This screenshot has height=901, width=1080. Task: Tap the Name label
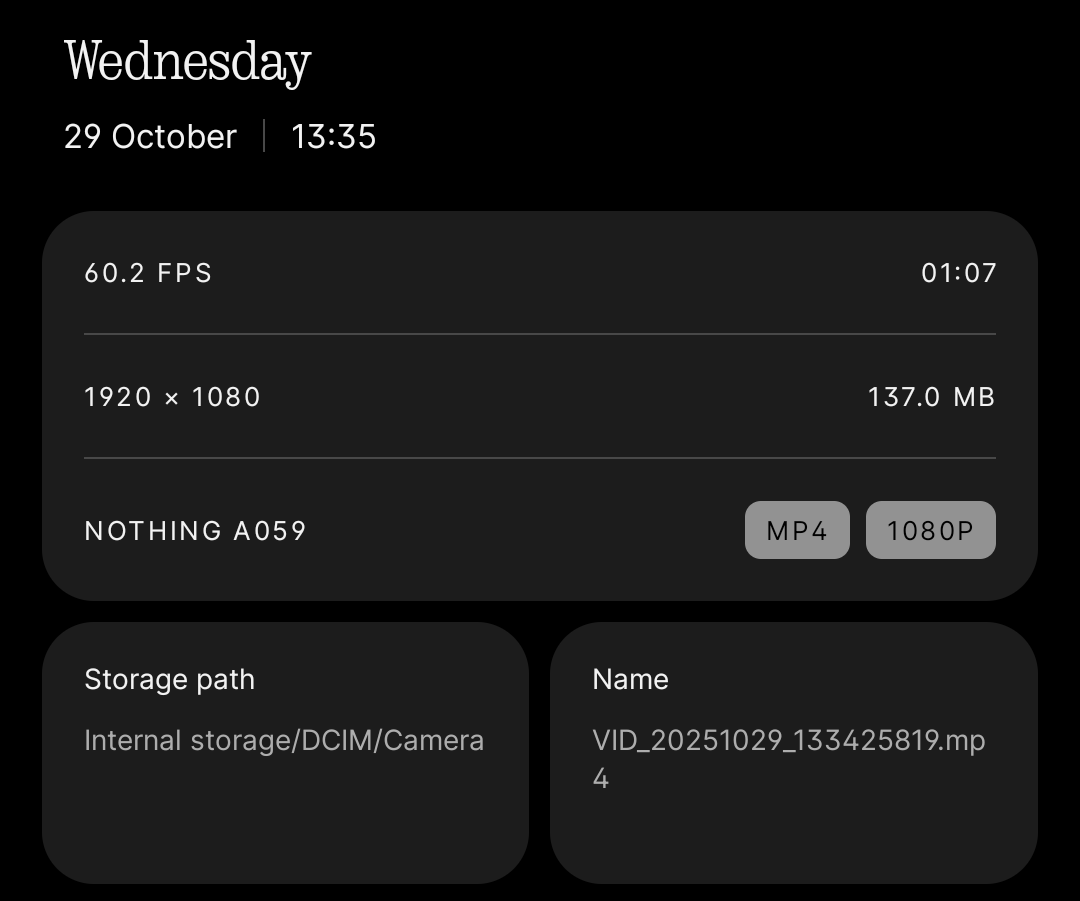(630, 680)
